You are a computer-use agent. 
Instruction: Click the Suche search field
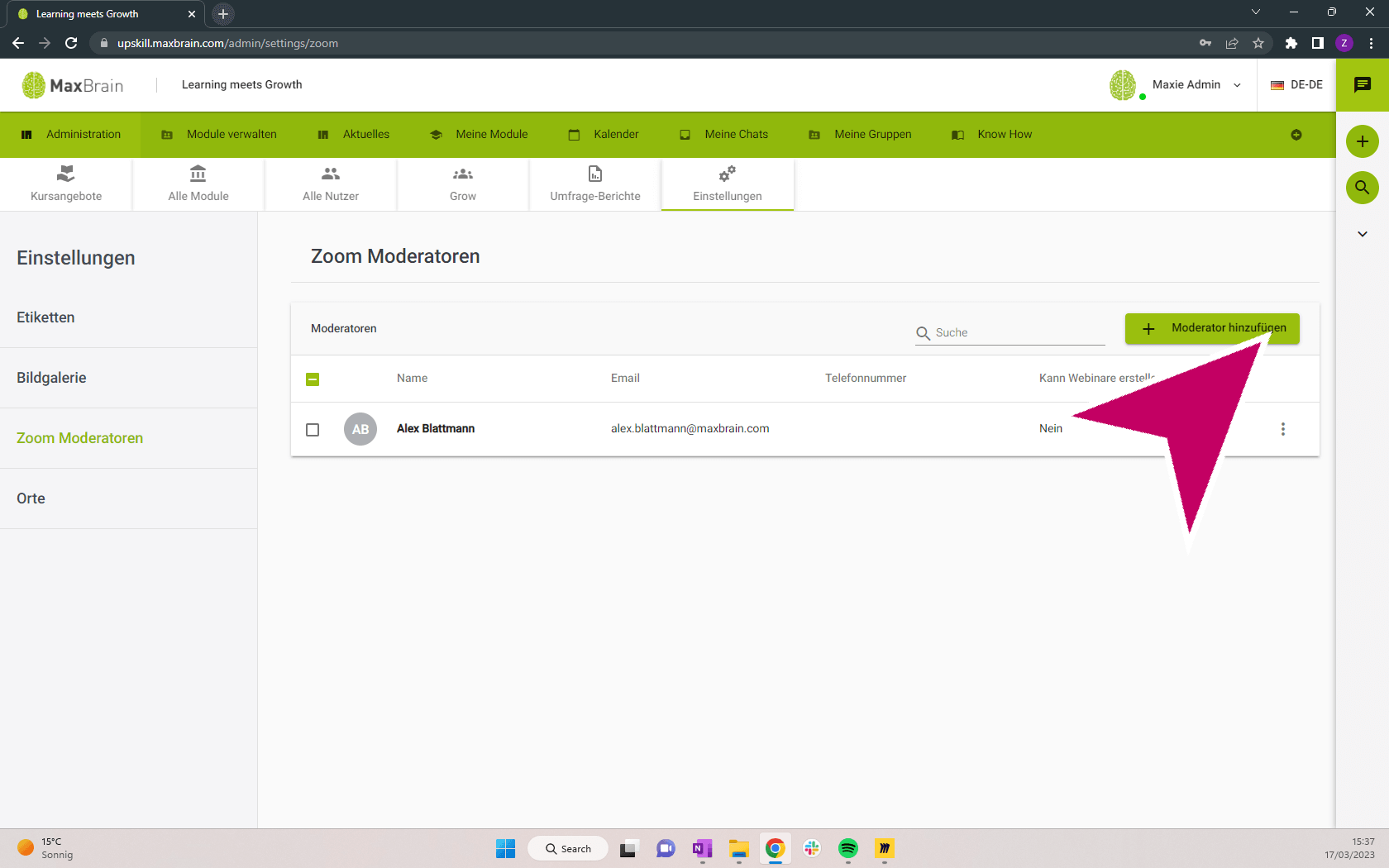(x=1010, y=332)
